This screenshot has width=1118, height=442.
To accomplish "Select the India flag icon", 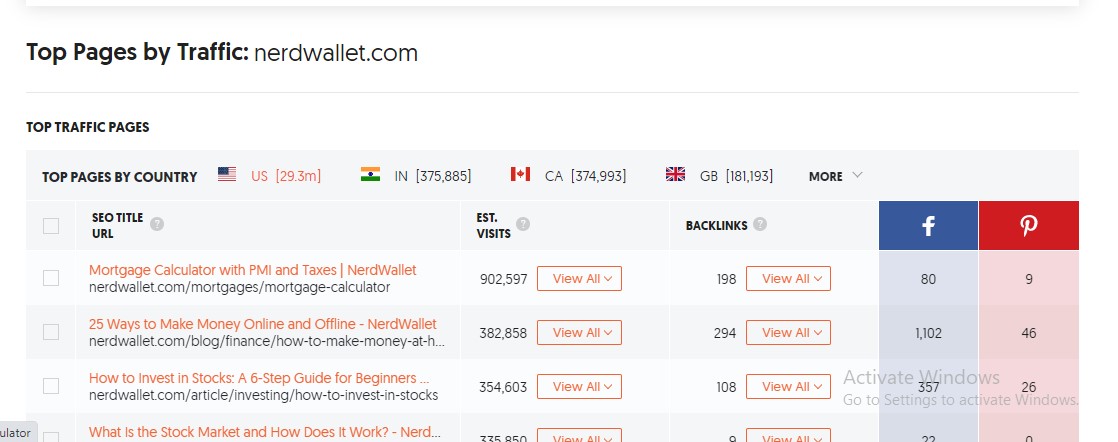I will pos(371,175).
